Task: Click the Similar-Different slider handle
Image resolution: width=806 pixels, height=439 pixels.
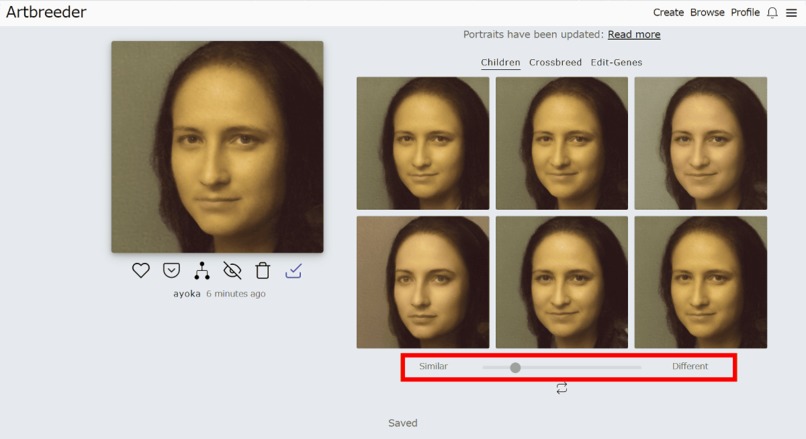Action: (x=515, y=368)
